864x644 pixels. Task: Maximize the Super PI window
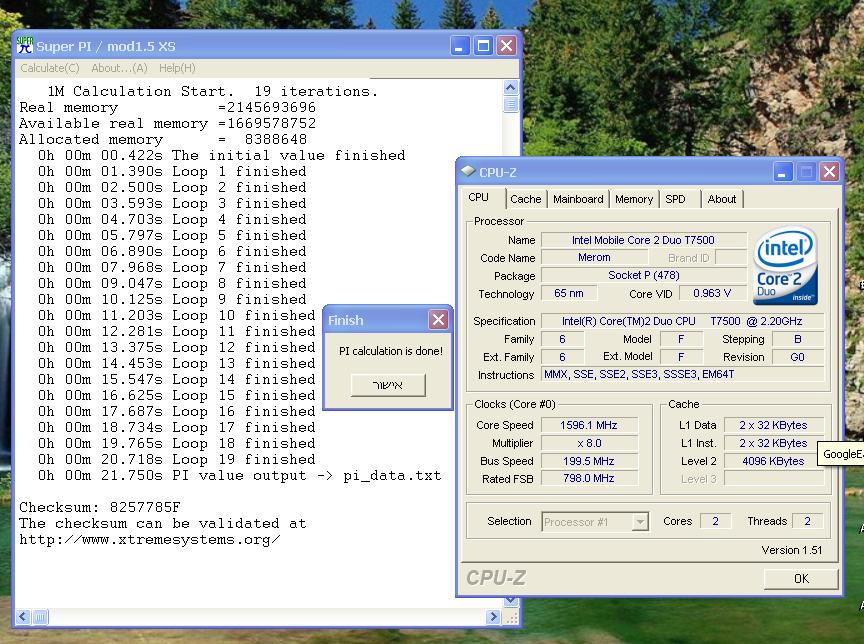pos(483,46)
